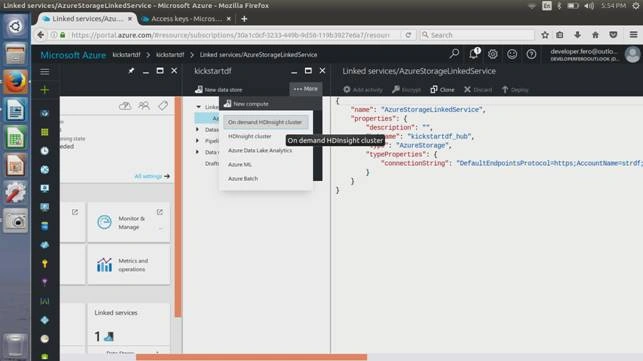Switch to Access keys browser tab
Image resolution: width=643 pixels, height=361 pixels.
(186, 19)
